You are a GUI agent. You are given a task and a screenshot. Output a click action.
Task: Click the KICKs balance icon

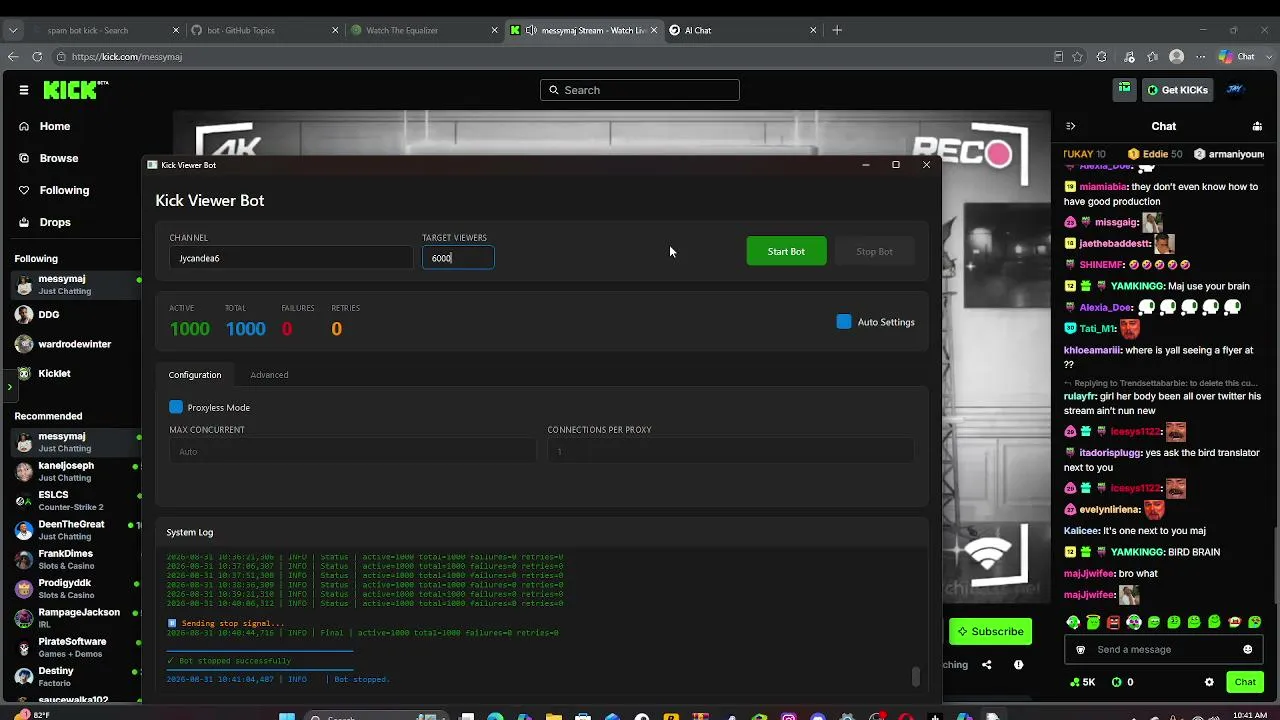(x=1117, y=682)
